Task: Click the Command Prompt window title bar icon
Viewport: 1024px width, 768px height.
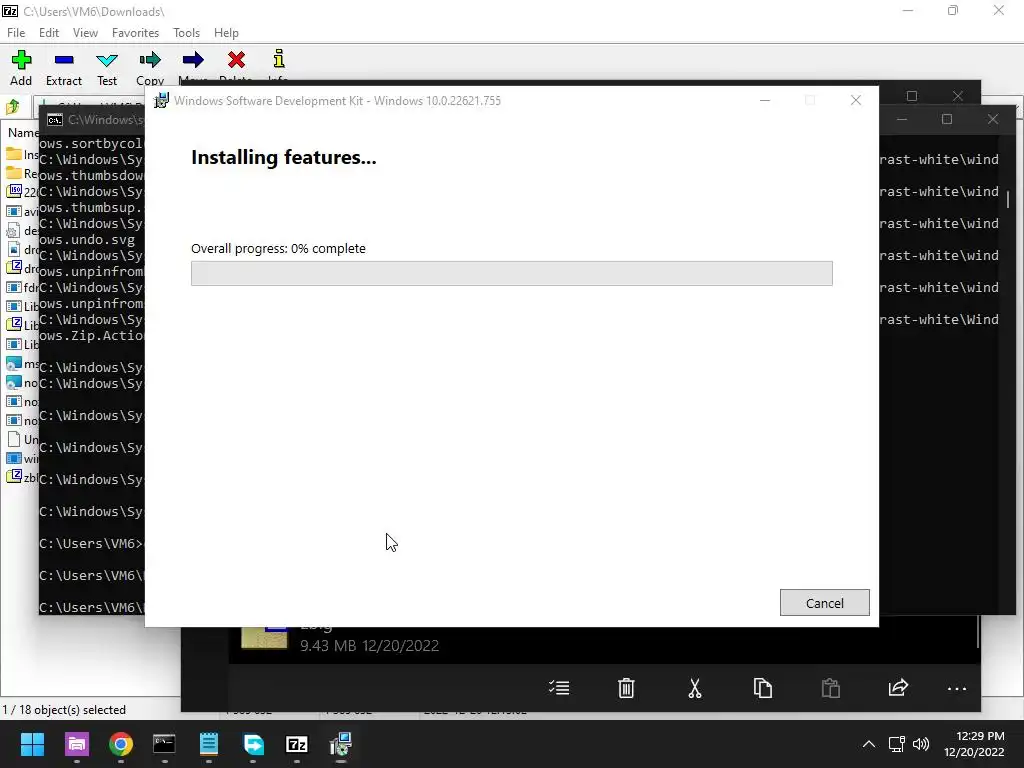Action: pyautogui.click(x=55, y=120)
